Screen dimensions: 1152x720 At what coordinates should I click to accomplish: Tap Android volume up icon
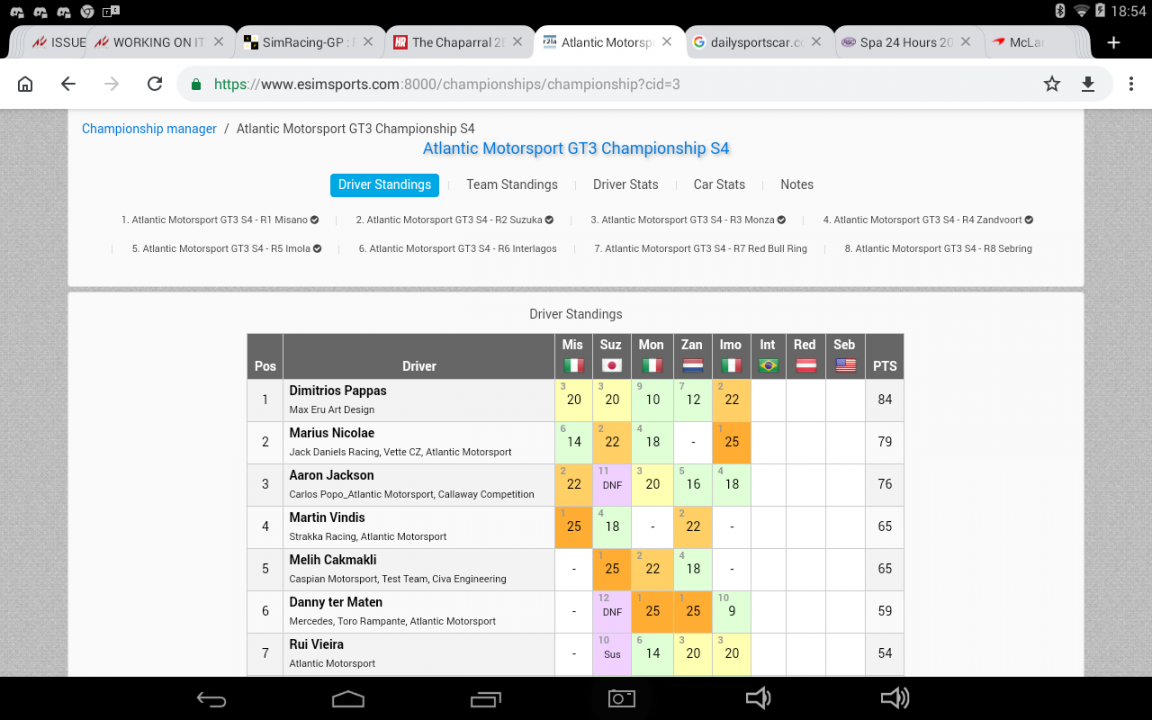pyautogui.click(x=894, y=698)
